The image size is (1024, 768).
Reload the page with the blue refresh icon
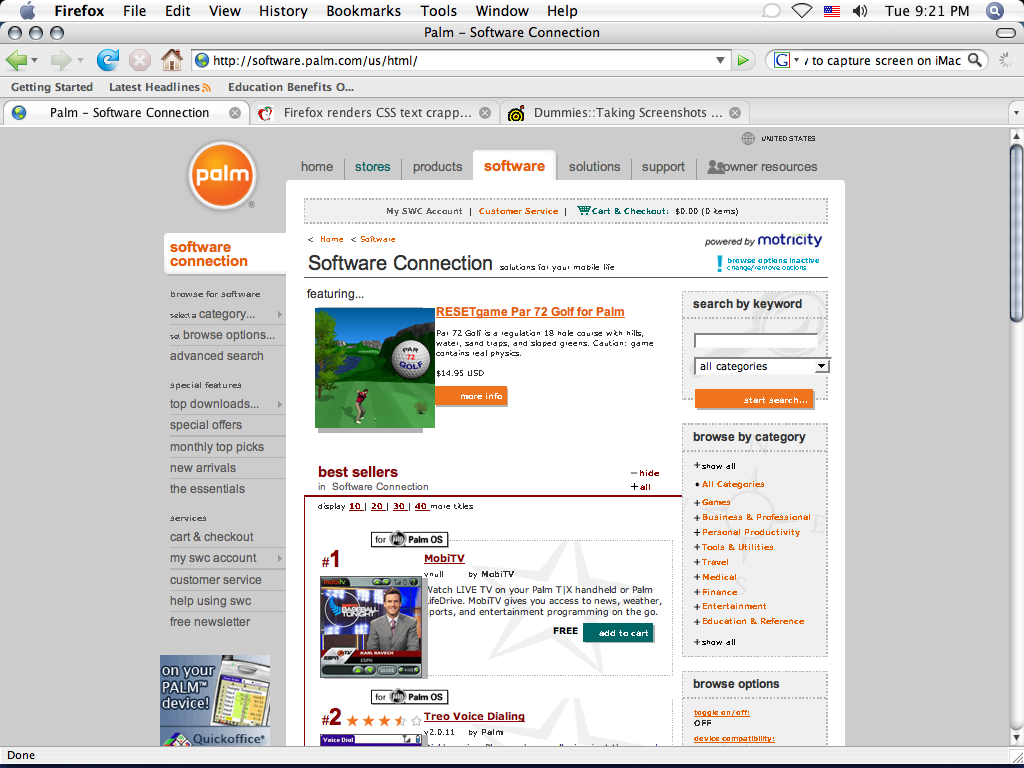(x=108, y=60)
